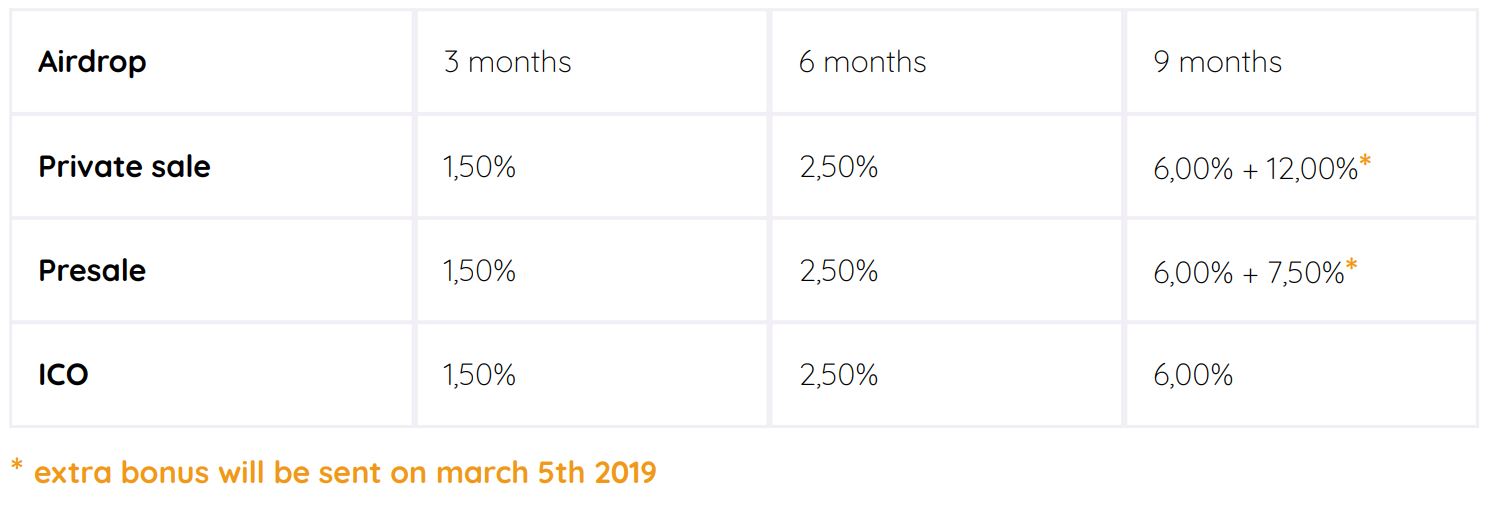Screen dimensions: 1497x511
Task: Click ICO 9 months value 6,00%
Action: pos(1193,375)
